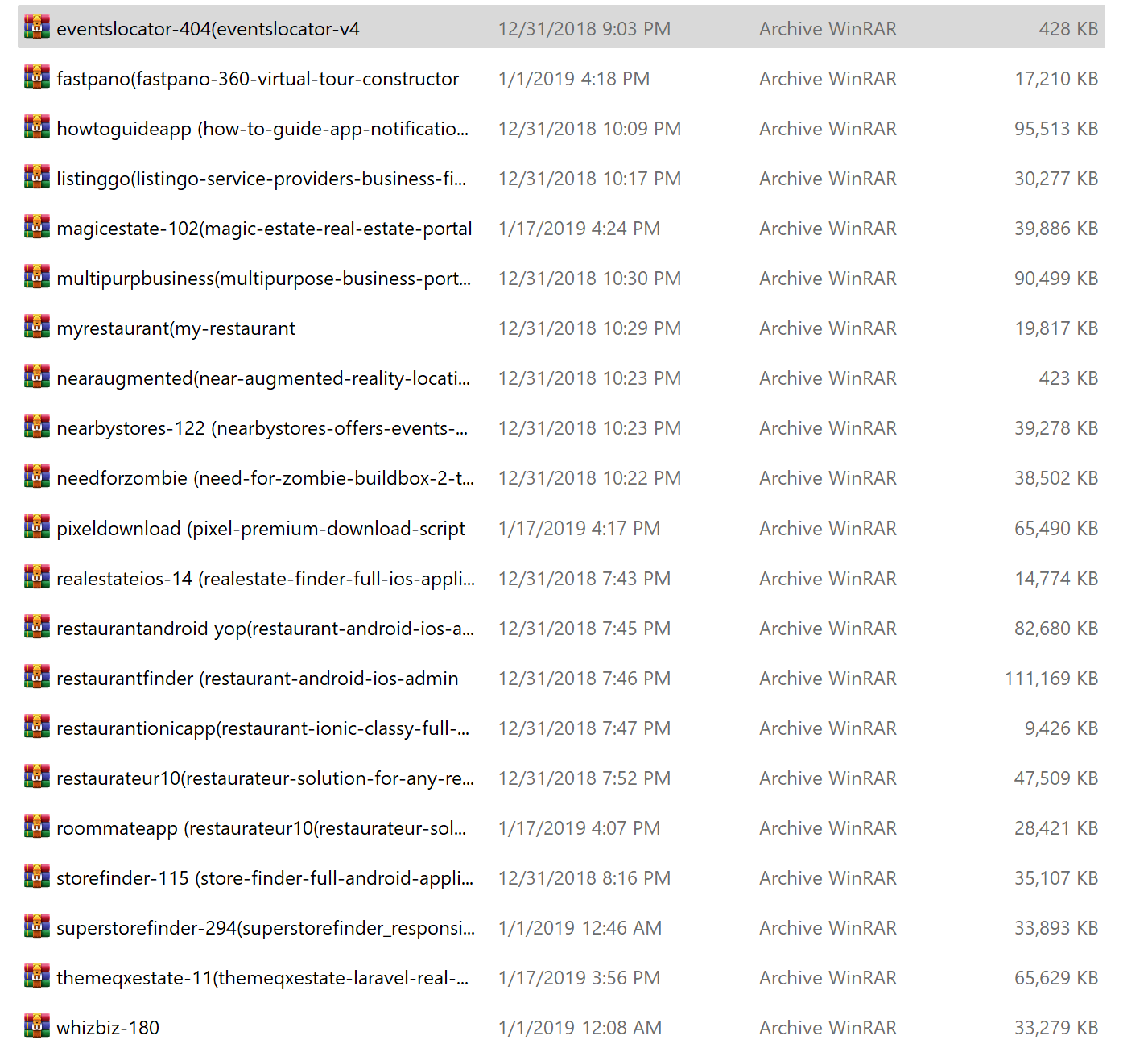1148x1048 pixels.
Task: Select the whizbiz-180 file name
Action: point(108,1028)
